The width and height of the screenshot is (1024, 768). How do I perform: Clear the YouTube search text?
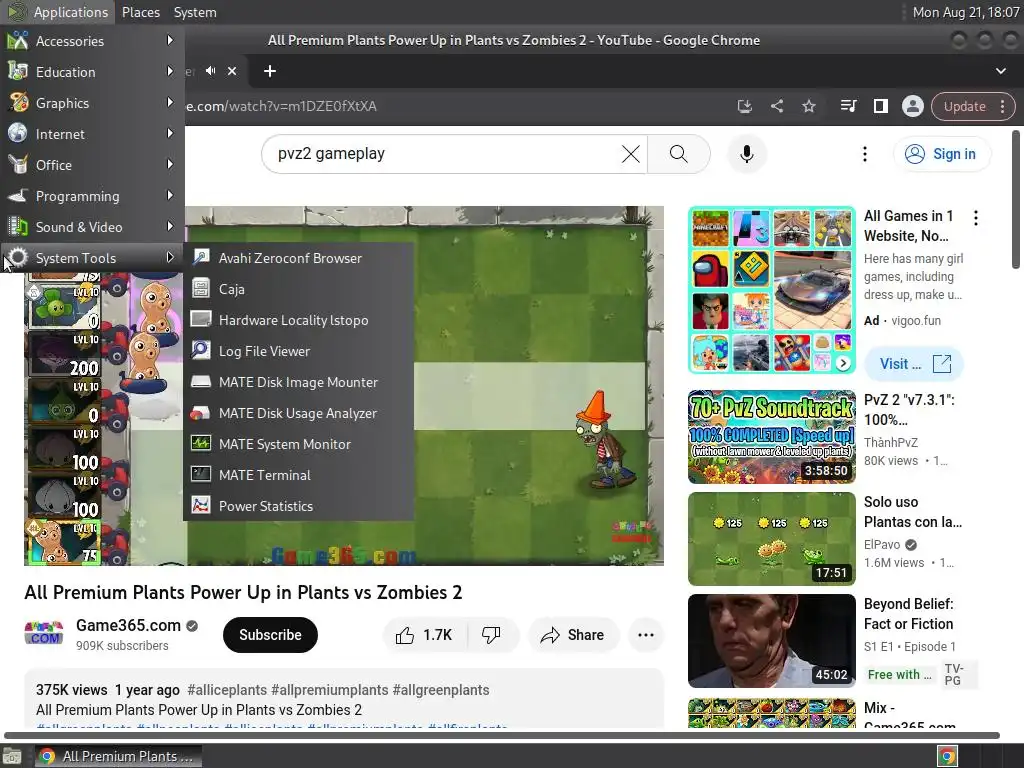630,154
